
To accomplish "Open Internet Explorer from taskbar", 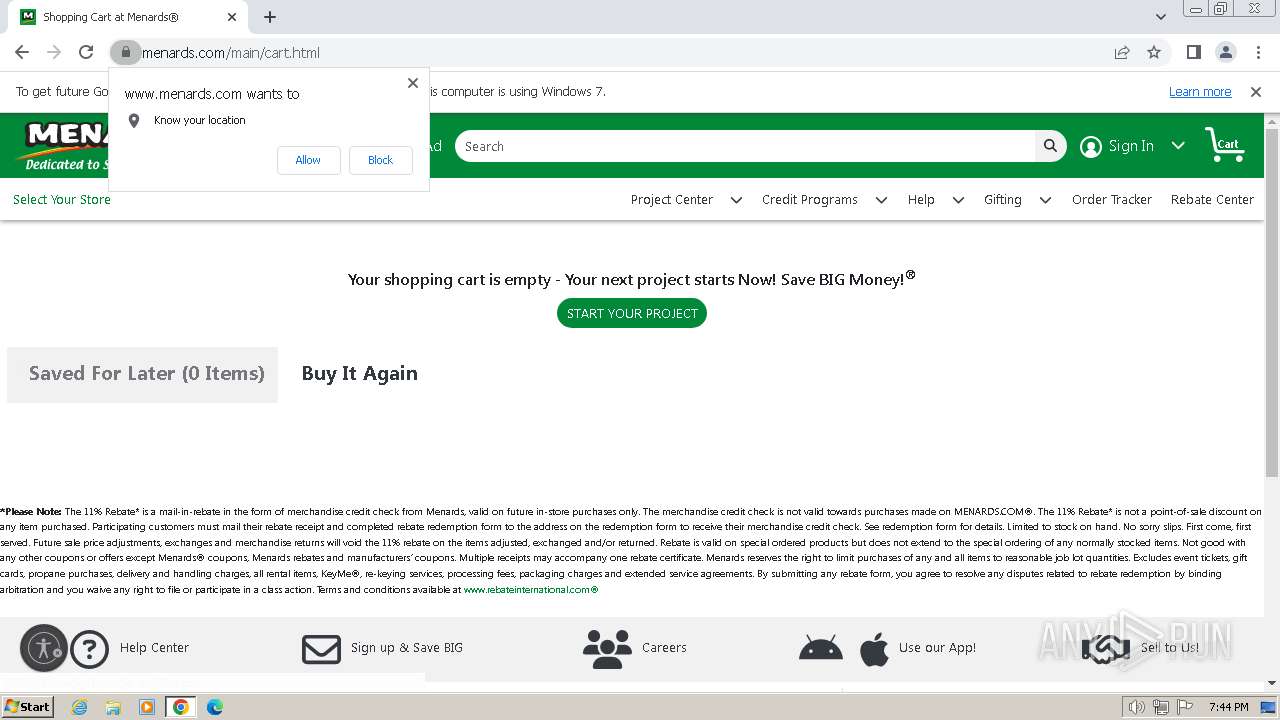I will coord(79,707).
